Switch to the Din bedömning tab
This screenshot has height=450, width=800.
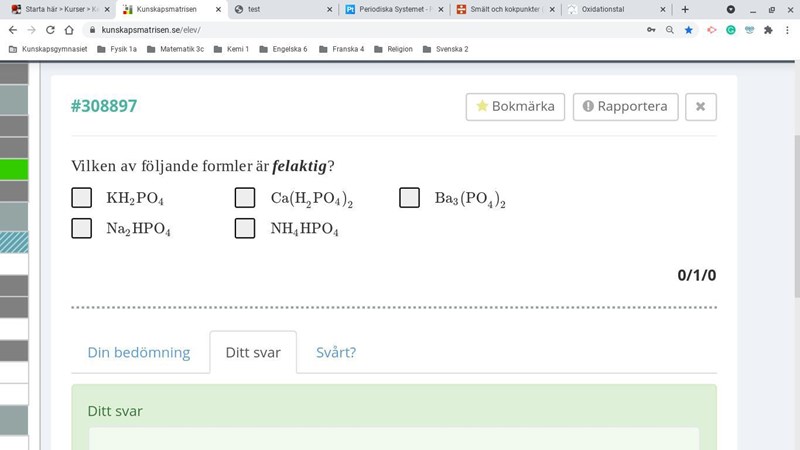(138, 352)
